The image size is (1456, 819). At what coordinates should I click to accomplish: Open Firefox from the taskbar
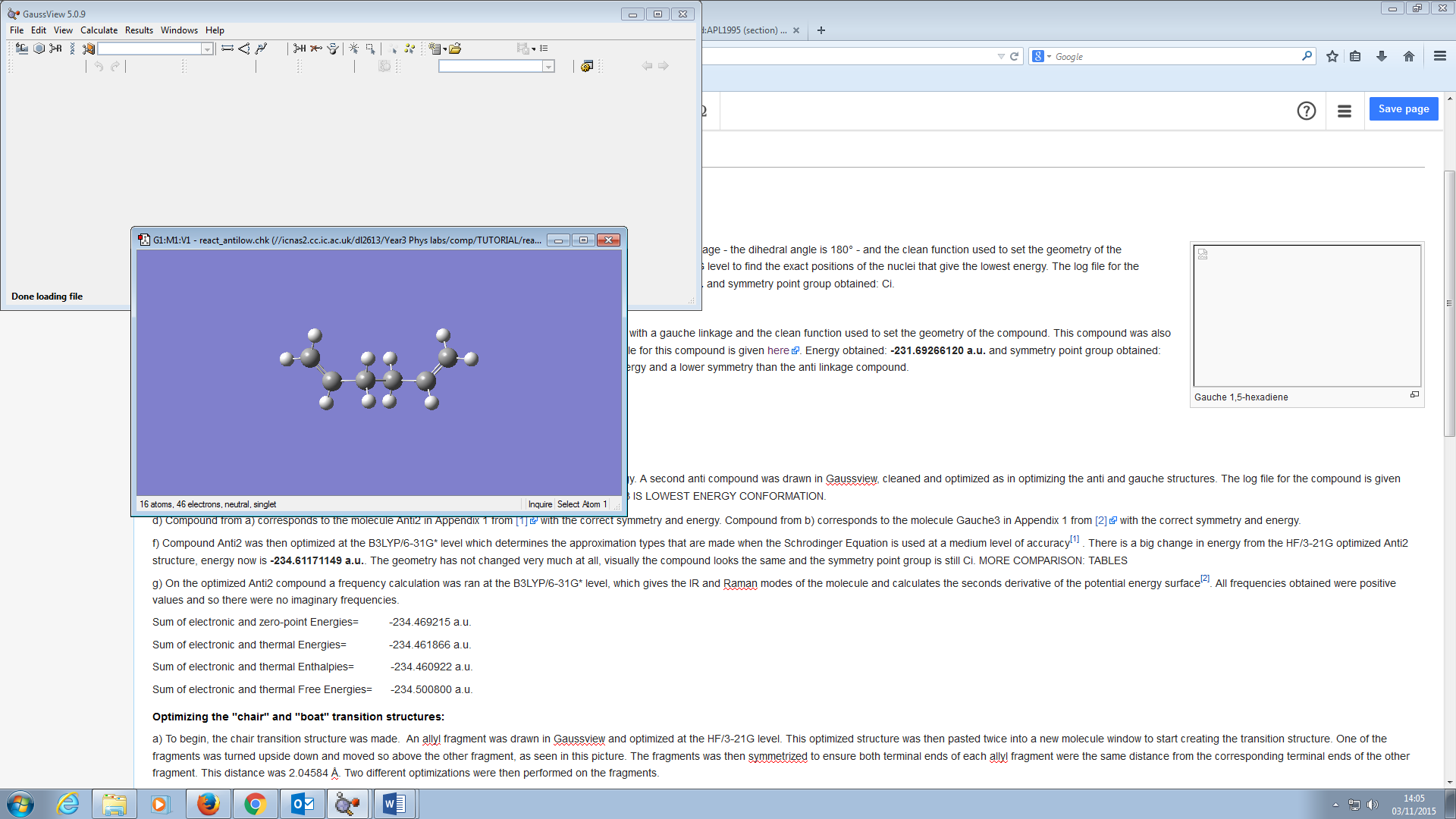click(208, 804)
